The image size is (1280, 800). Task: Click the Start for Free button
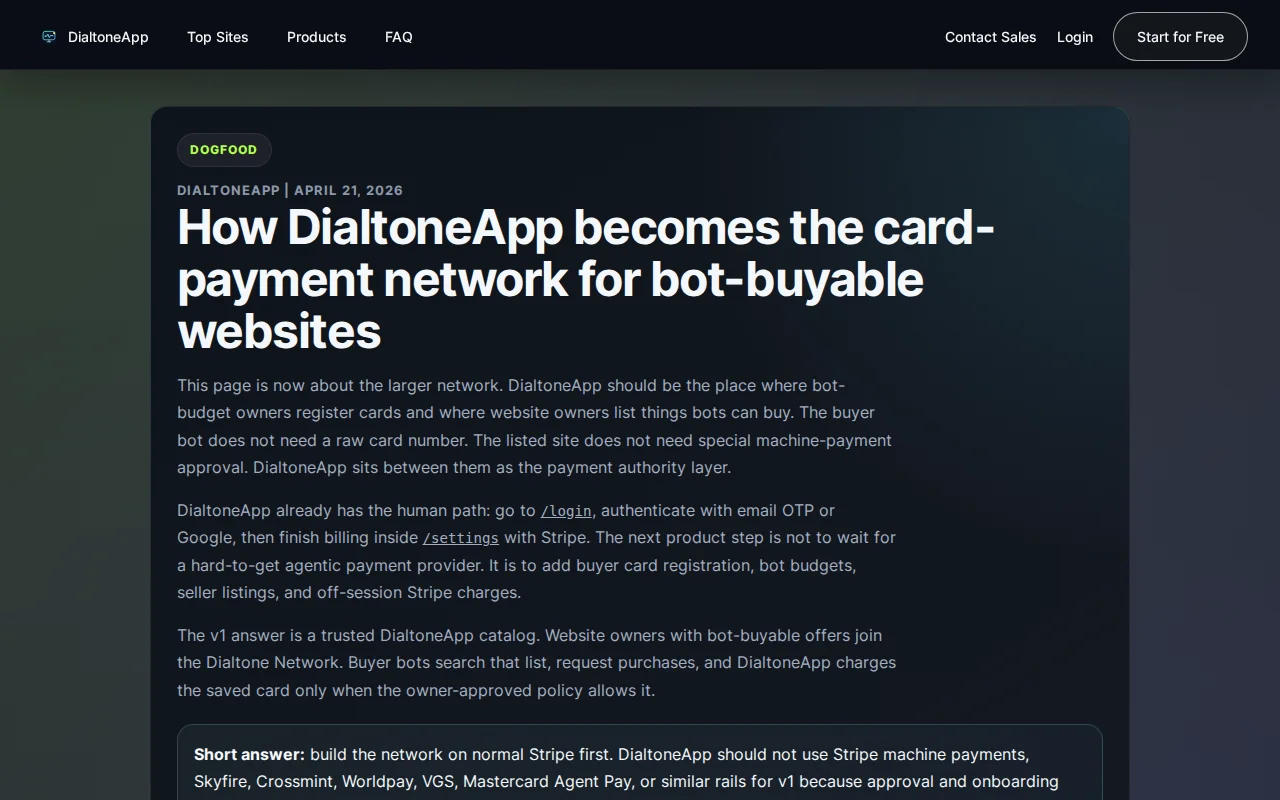pos(1180,37)
